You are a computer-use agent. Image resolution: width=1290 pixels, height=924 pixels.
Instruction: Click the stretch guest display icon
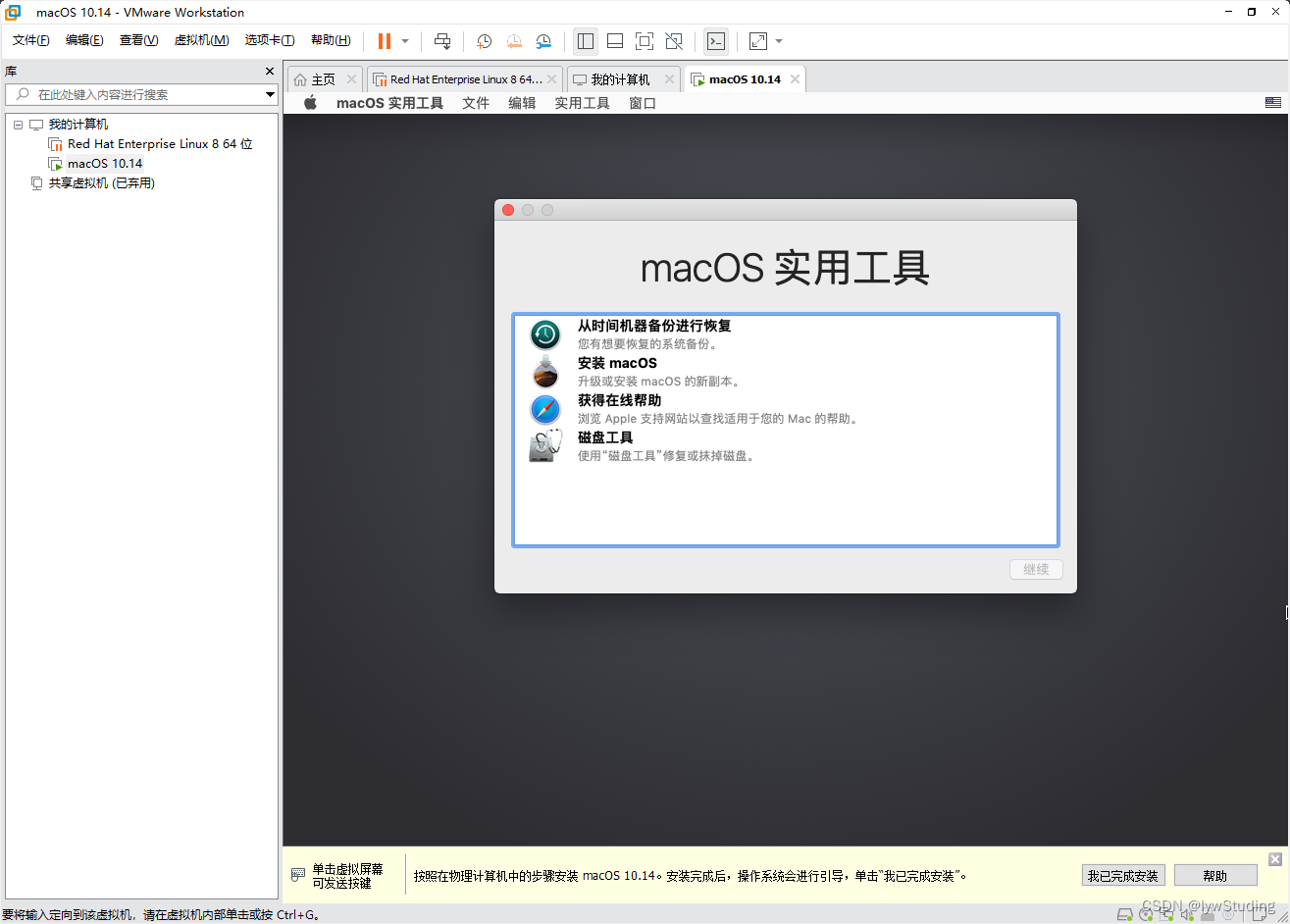[758, 41]
